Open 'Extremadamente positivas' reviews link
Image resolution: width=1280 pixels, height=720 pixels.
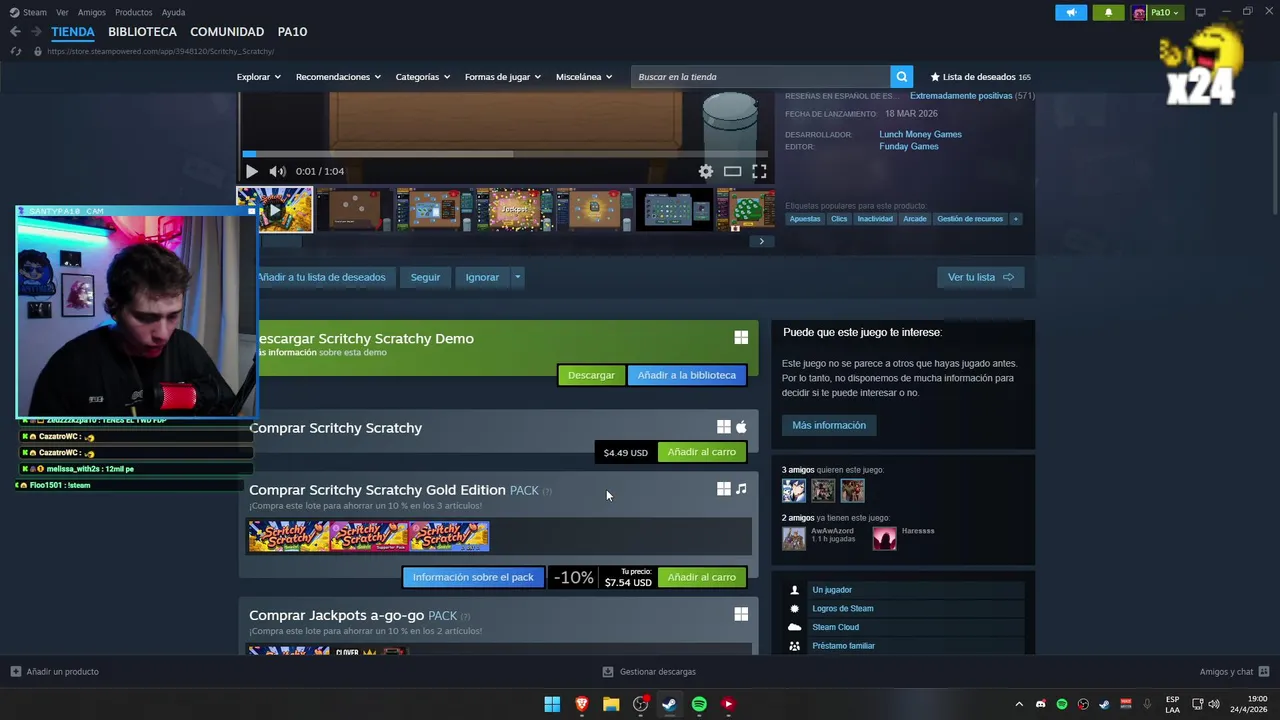tap(961, 96)
